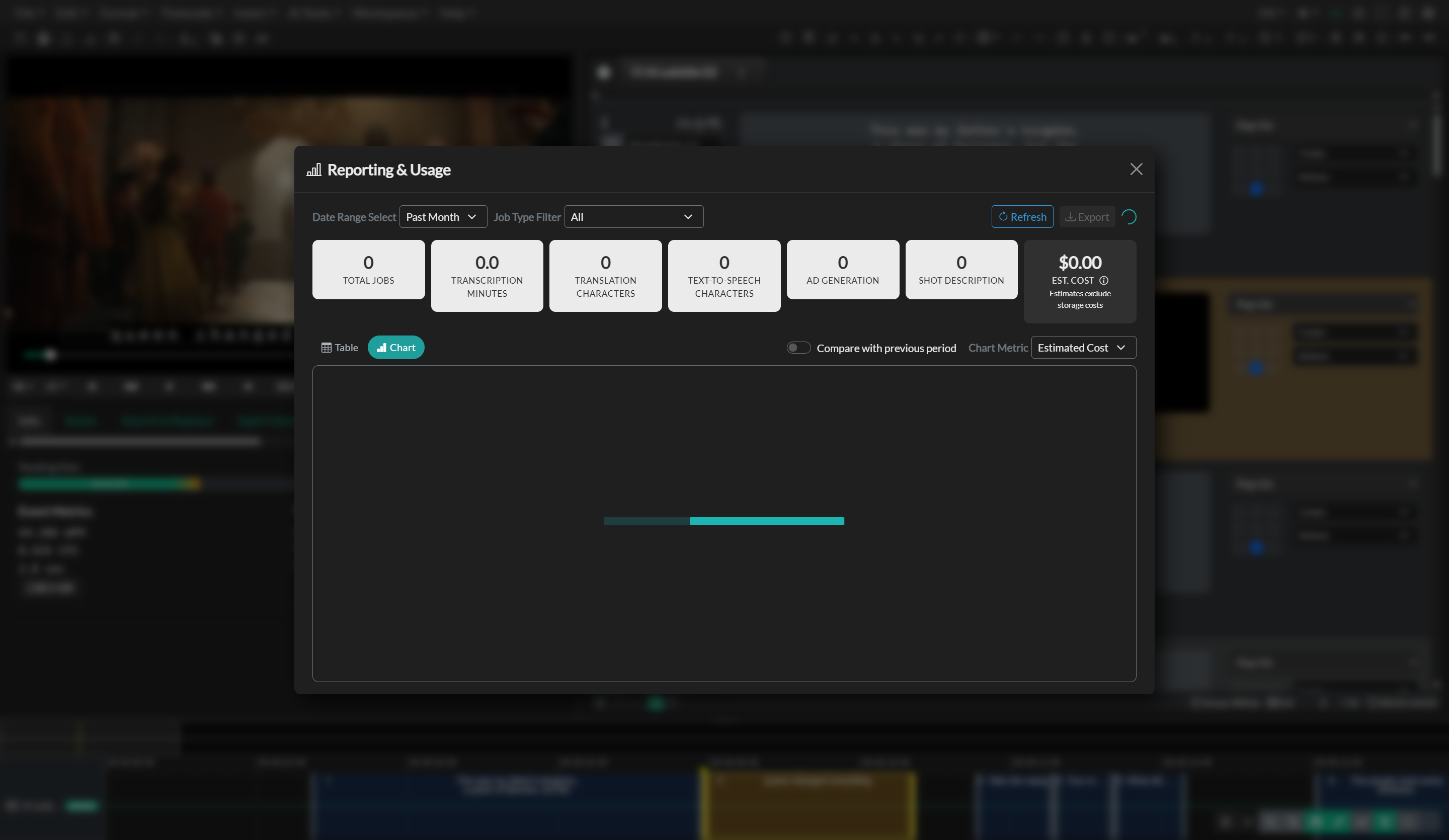Click the Shot Description summary card
This screenshot has height=840, width=1449.
point(961,270)
